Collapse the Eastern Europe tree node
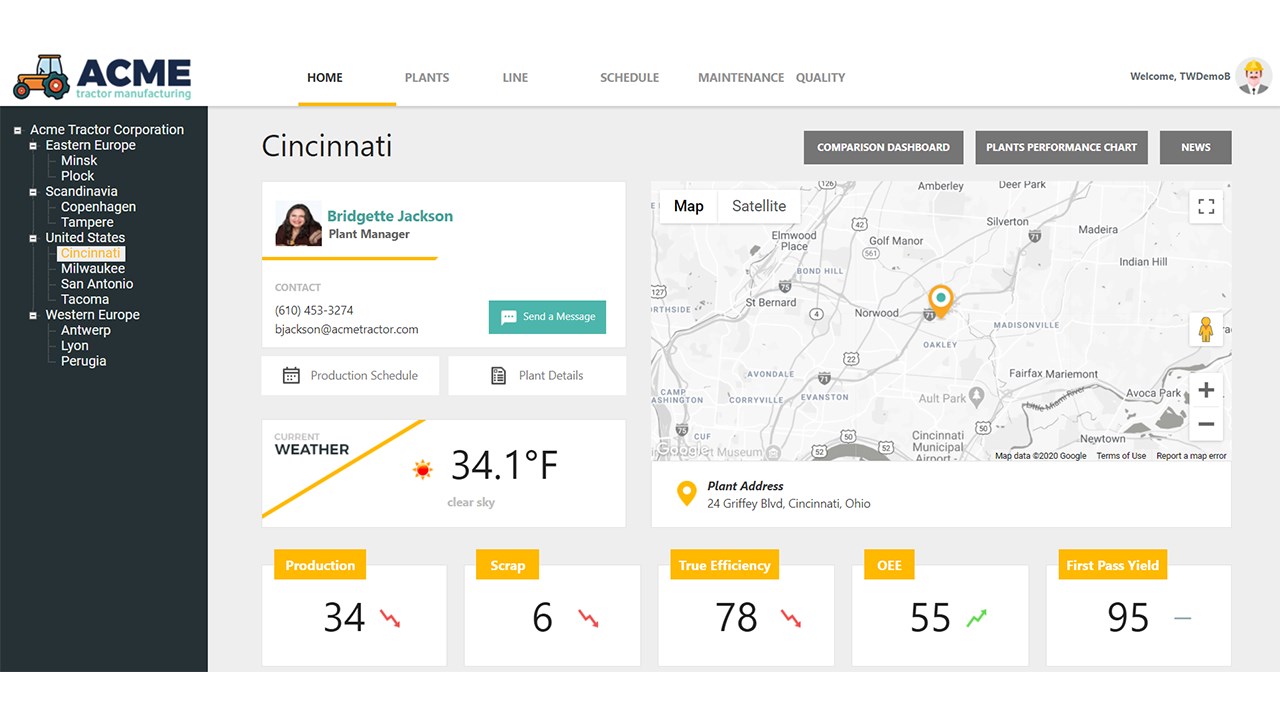1280x720 pixels. click(33, 145)
